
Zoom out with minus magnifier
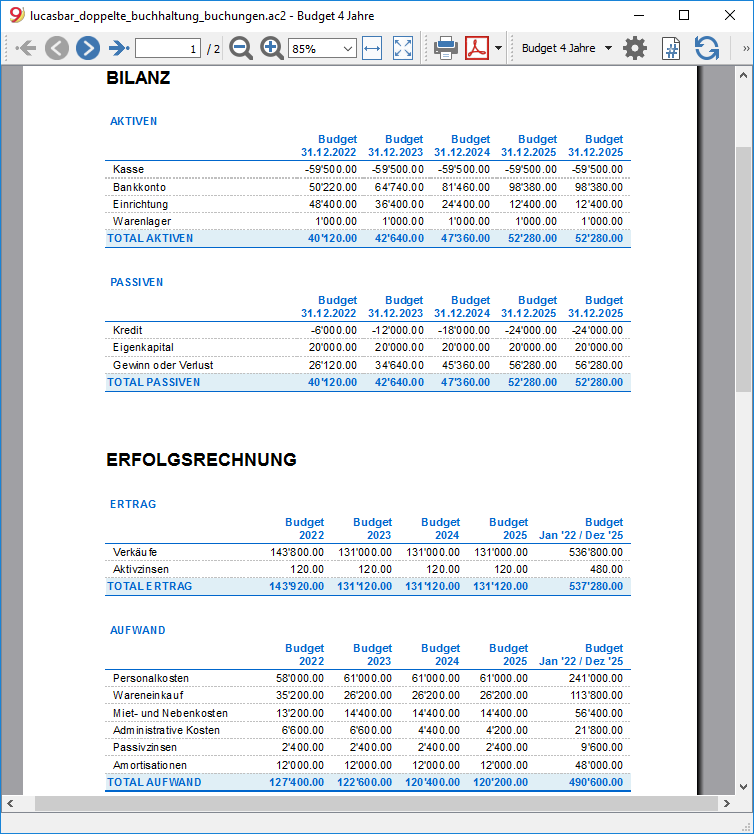click(241, 48)
